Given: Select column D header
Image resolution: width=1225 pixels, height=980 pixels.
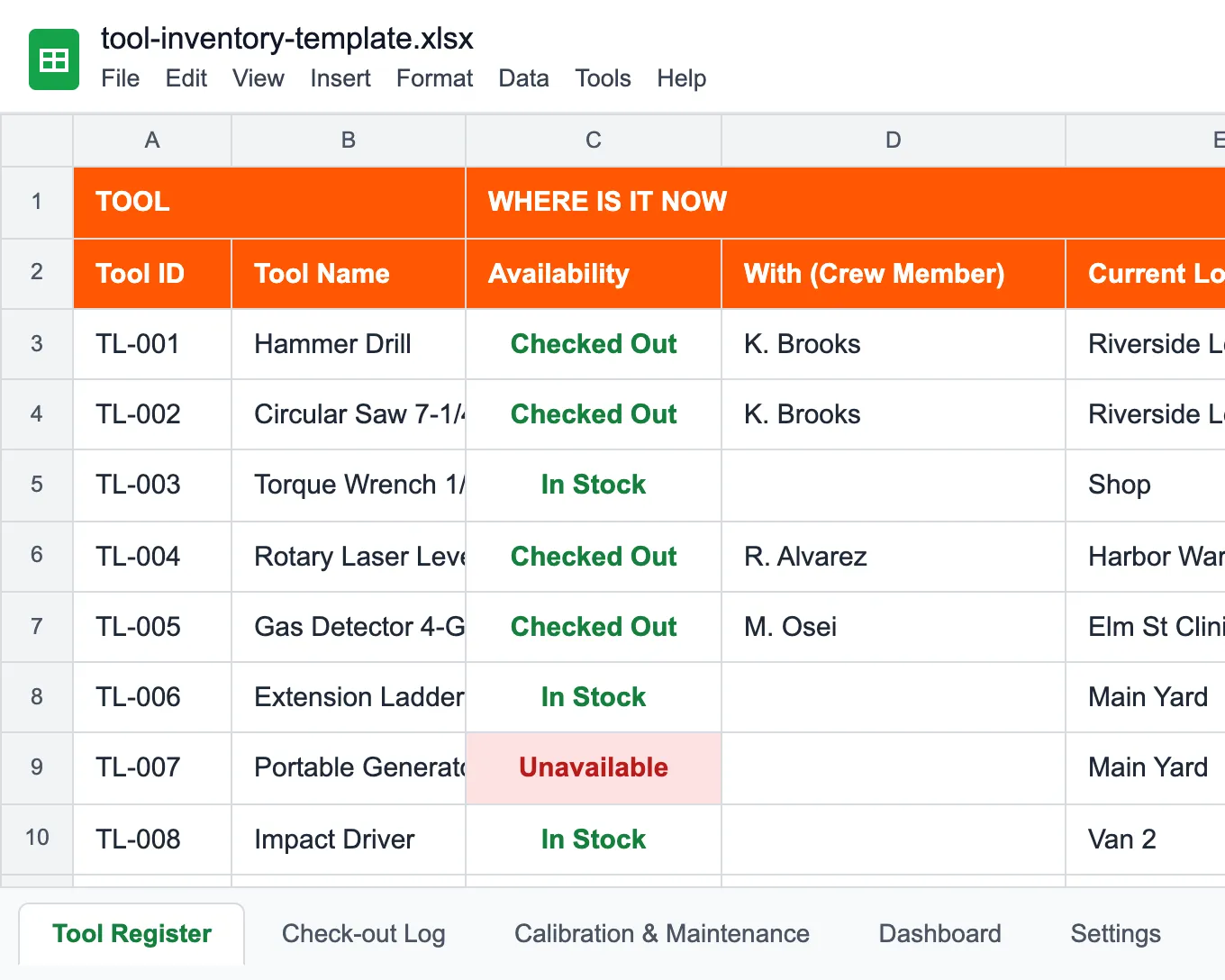Looking at the screenshot, I should pos(894,140).
